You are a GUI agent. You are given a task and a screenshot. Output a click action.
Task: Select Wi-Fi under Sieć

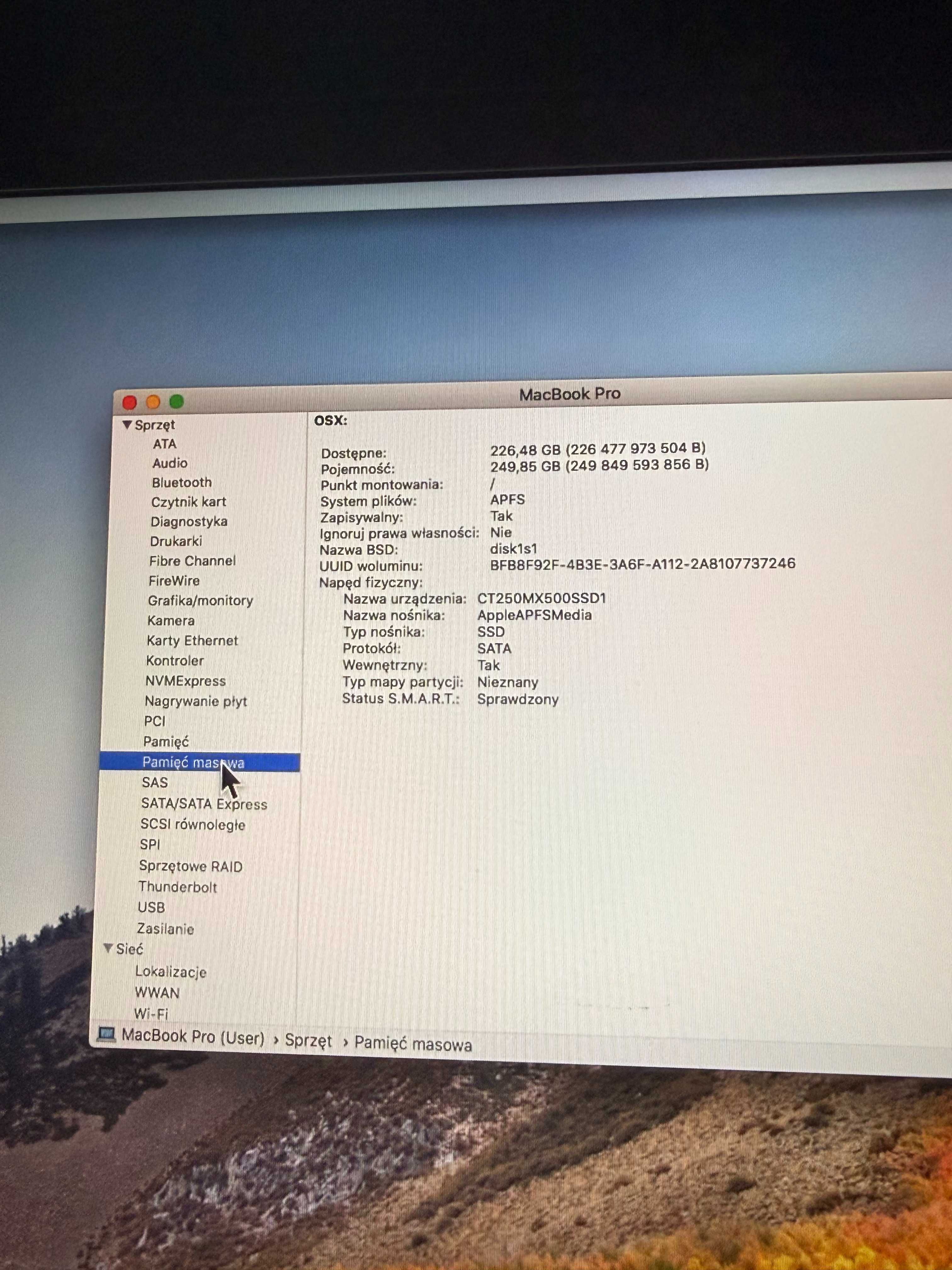[151, 1013]
